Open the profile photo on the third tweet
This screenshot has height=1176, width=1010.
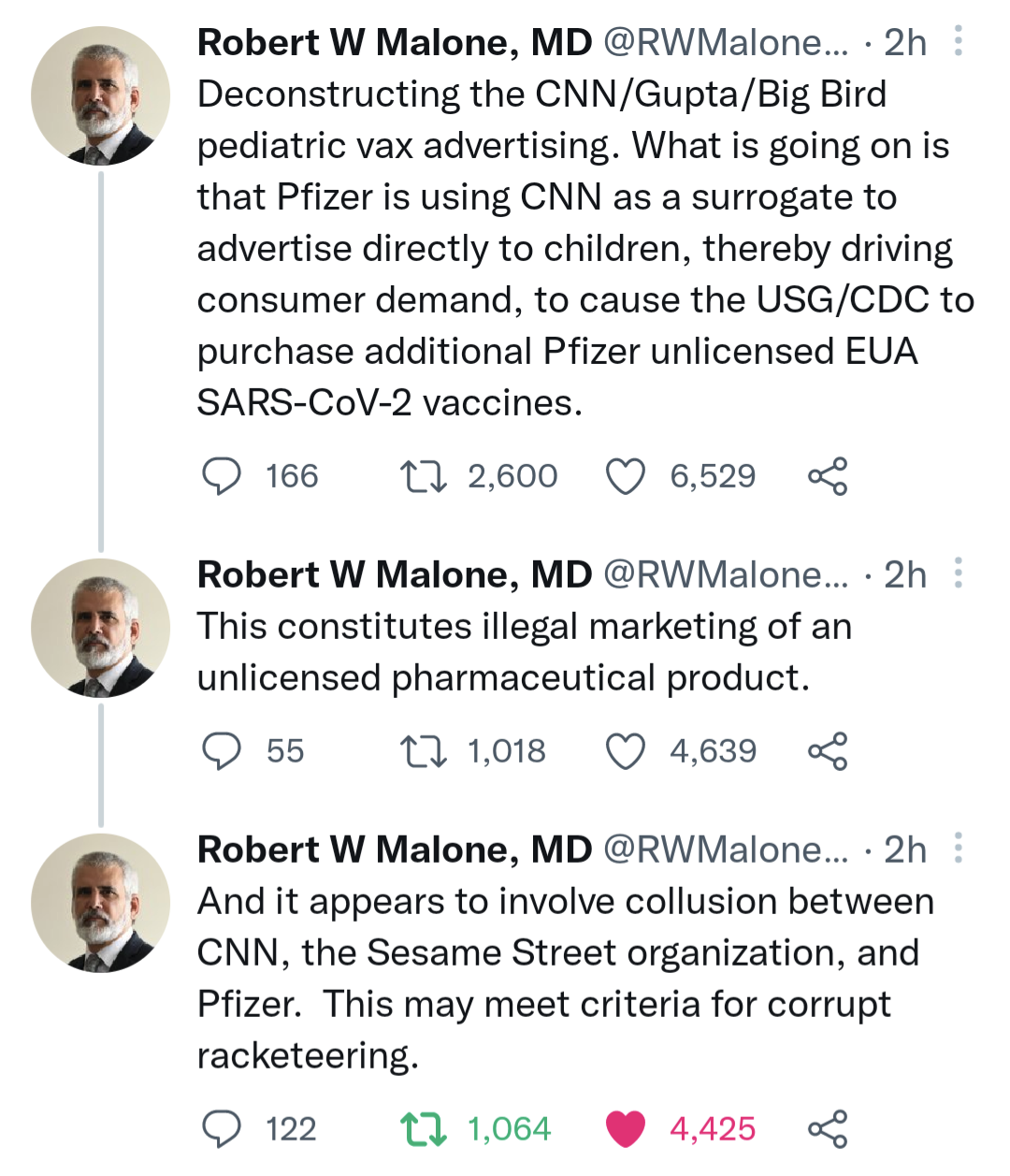pos(101,903)
